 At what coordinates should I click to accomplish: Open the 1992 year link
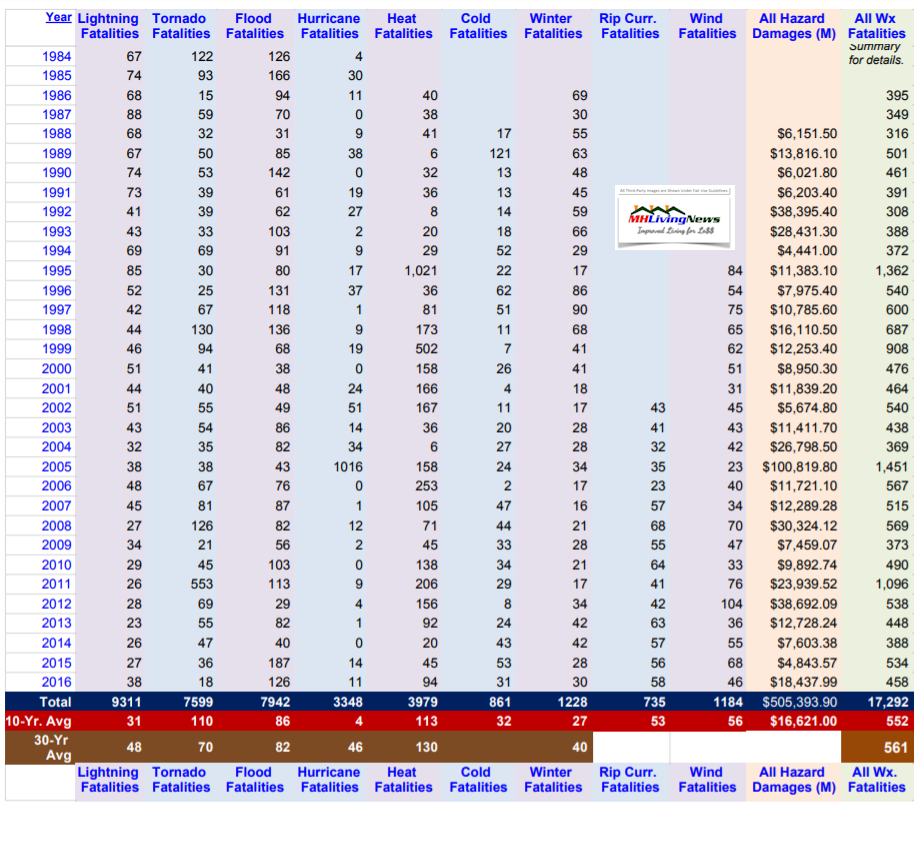[57, 212]
